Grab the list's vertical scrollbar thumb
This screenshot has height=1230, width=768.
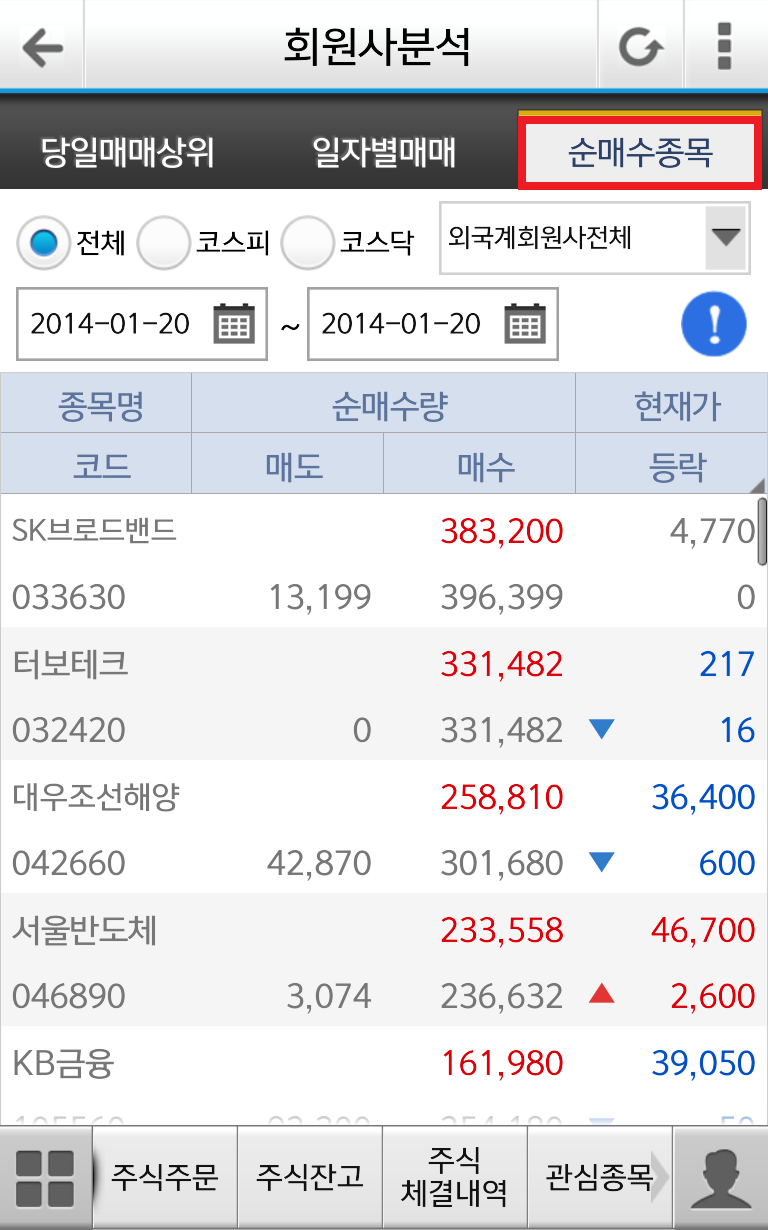point(763,532)
